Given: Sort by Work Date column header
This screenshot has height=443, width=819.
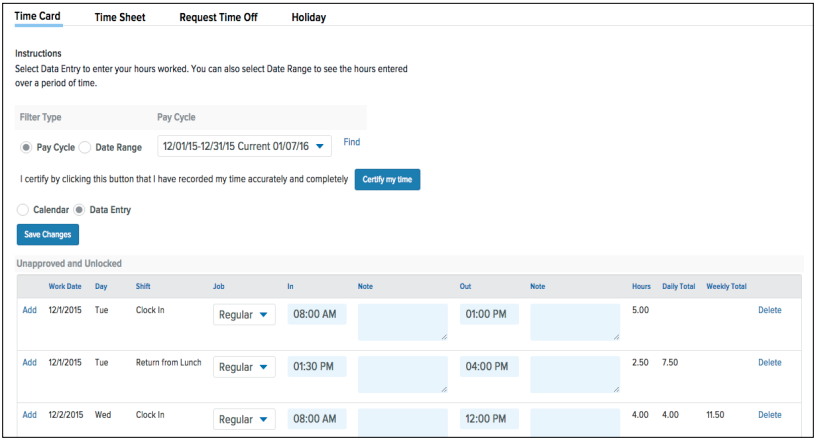Looking at the screenshot, I should [x=65, y=286].
